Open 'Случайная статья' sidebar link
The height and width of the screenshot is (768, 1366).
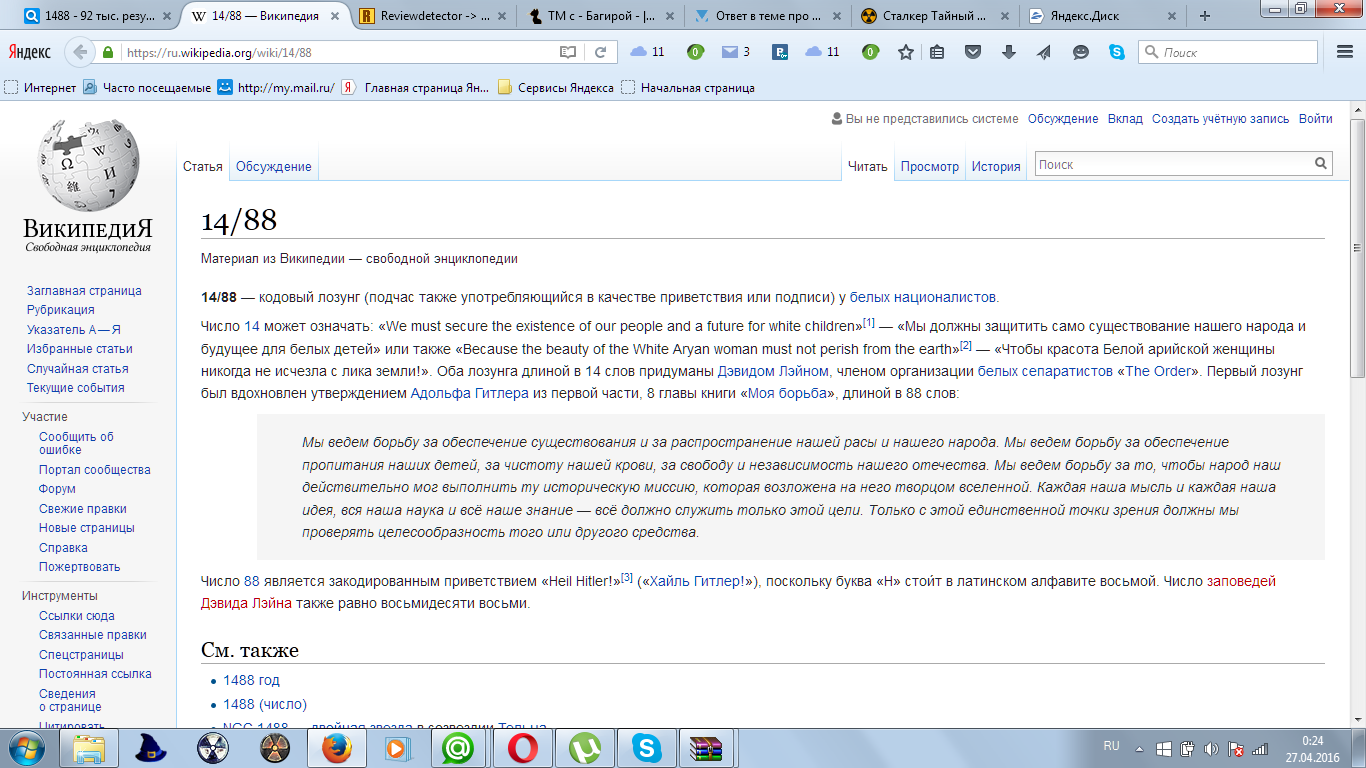[x=78, y=369]
